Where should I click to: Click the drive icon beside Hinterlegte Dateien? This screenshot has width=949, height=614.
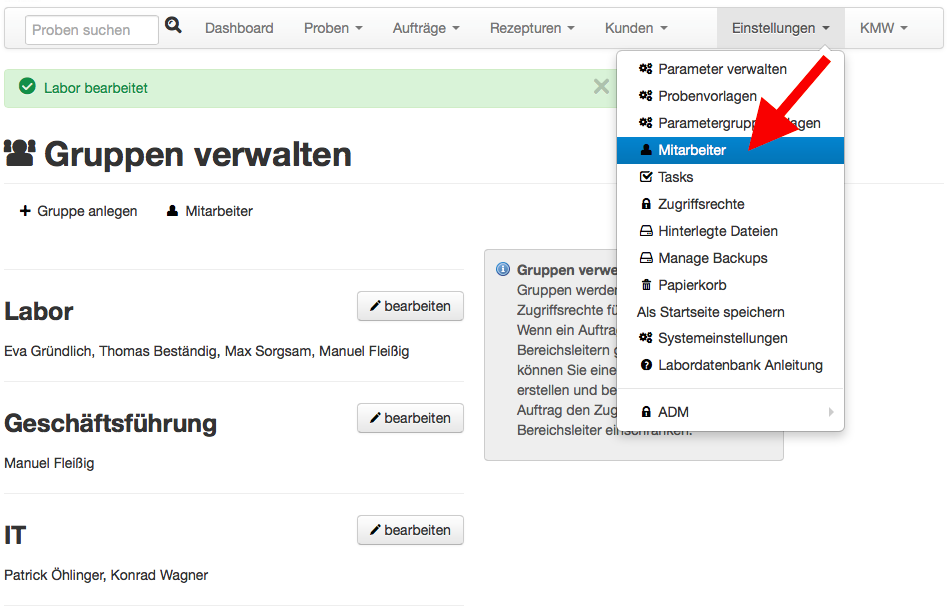point(646,231)
